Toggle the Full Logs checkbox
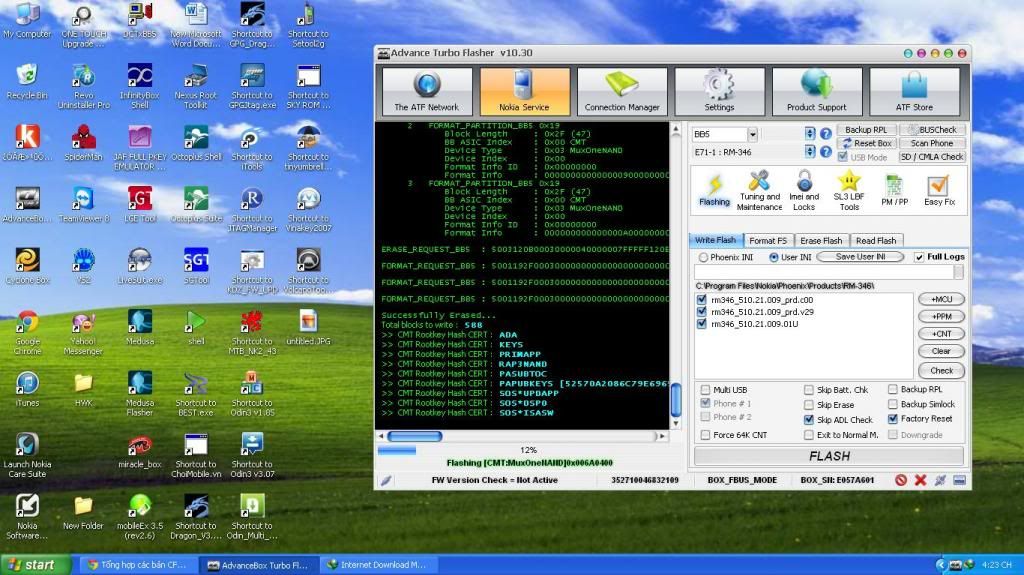 [x=919, y=257]
